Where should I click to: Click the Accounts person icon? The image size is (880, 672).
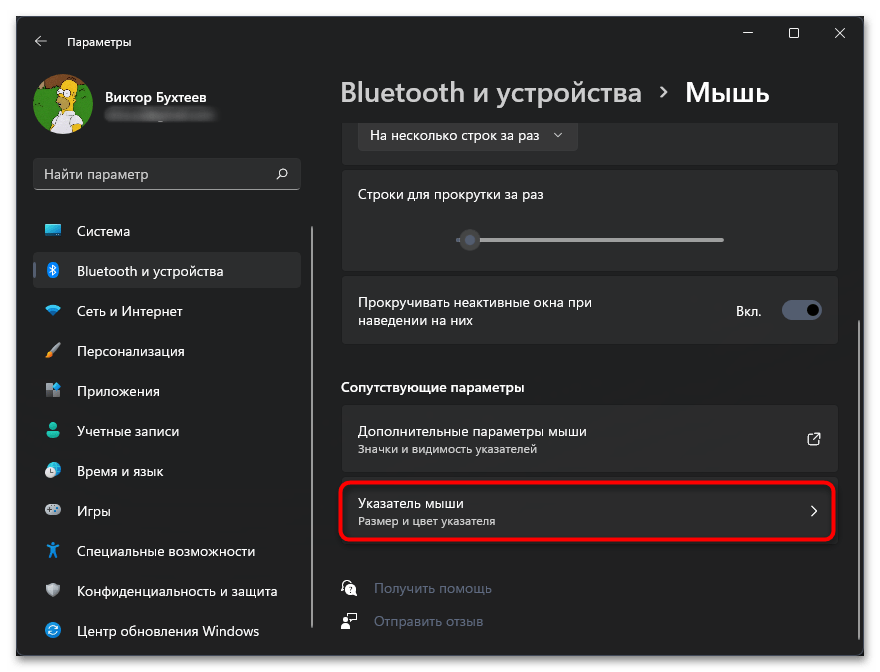point(54,431)
